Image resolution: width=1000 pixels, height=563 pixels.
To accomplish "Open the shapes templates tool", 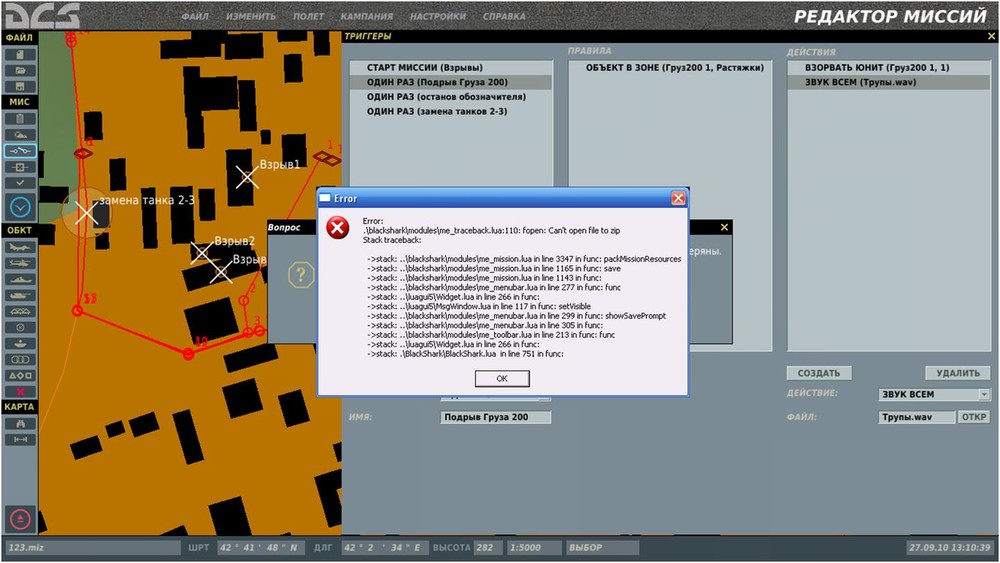I will 20,376.
